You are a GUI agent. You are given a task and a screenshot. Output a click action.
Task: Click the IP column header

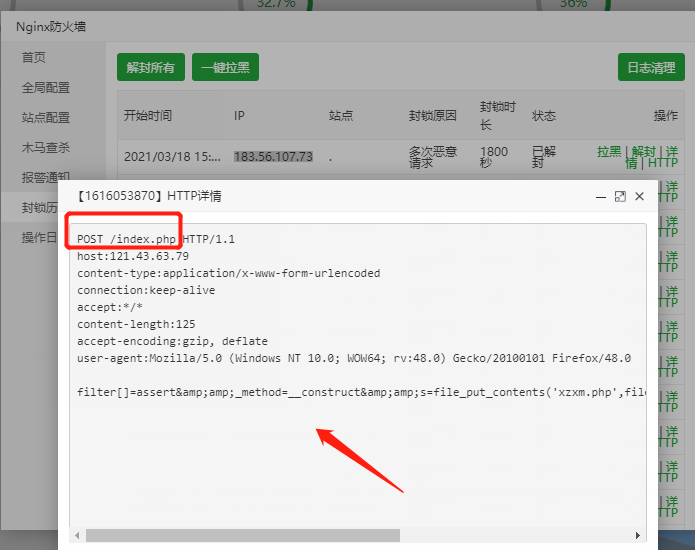239,116
